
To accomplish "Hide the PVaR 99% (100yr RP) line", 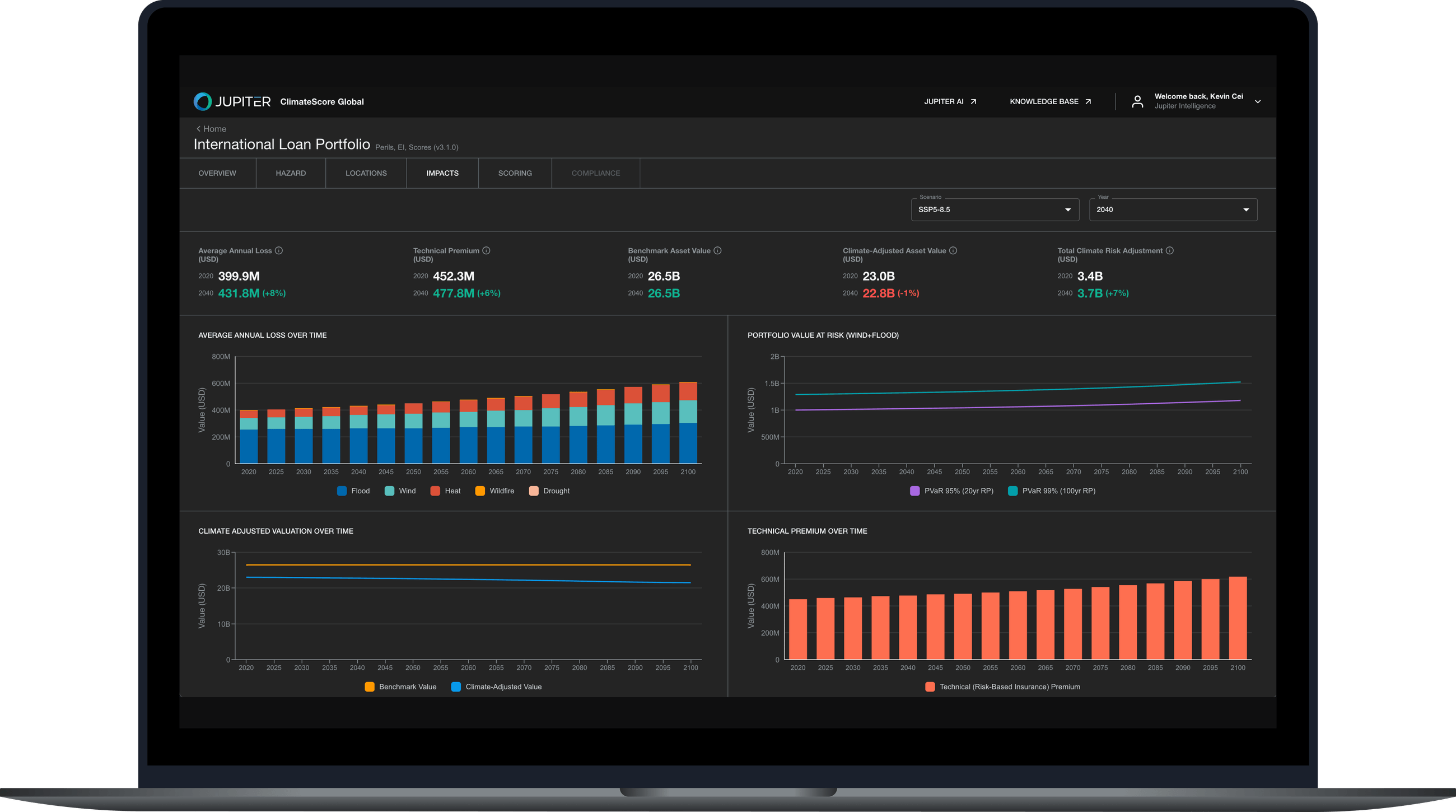I will [1051, 491].
